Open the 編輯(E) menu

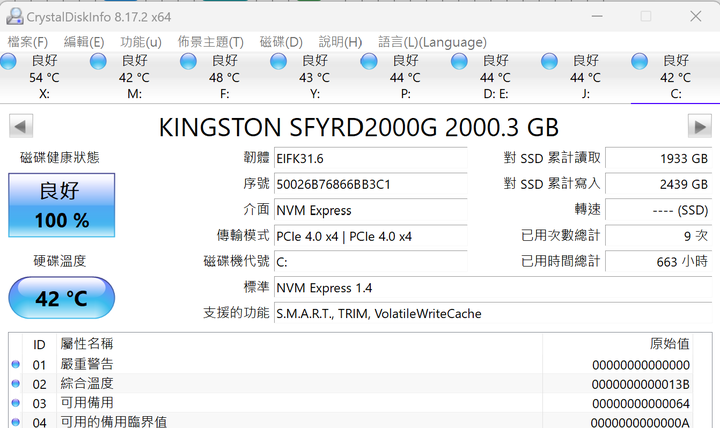pyautogui.click(x=84, y=42)
